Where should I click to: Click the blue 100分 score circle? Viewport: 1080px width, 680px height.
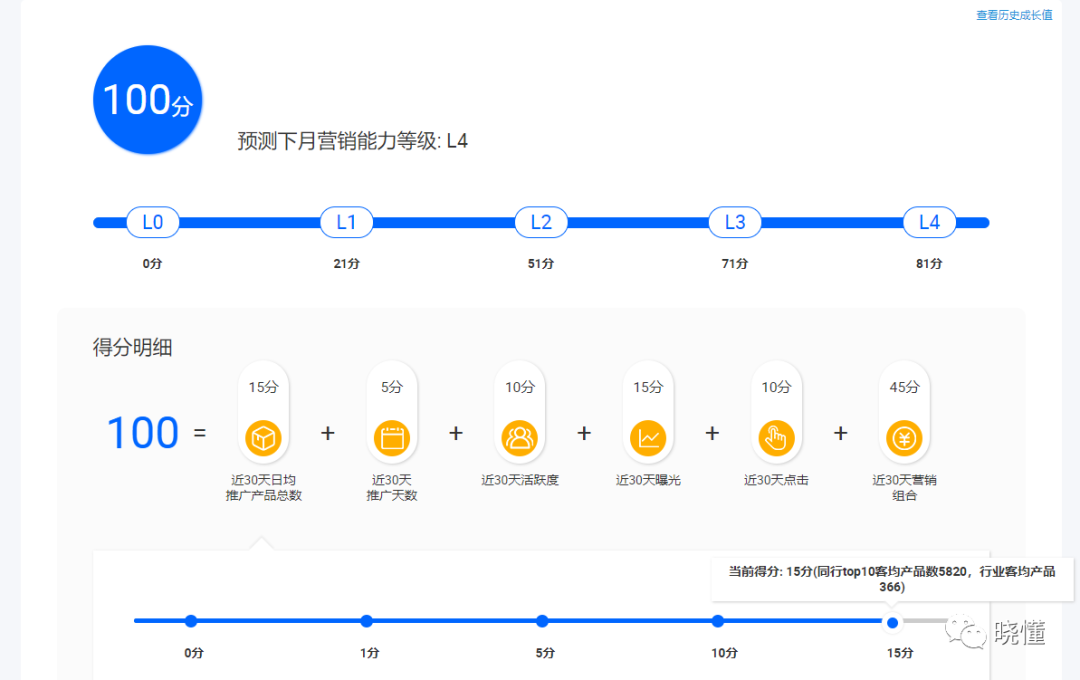147,99
